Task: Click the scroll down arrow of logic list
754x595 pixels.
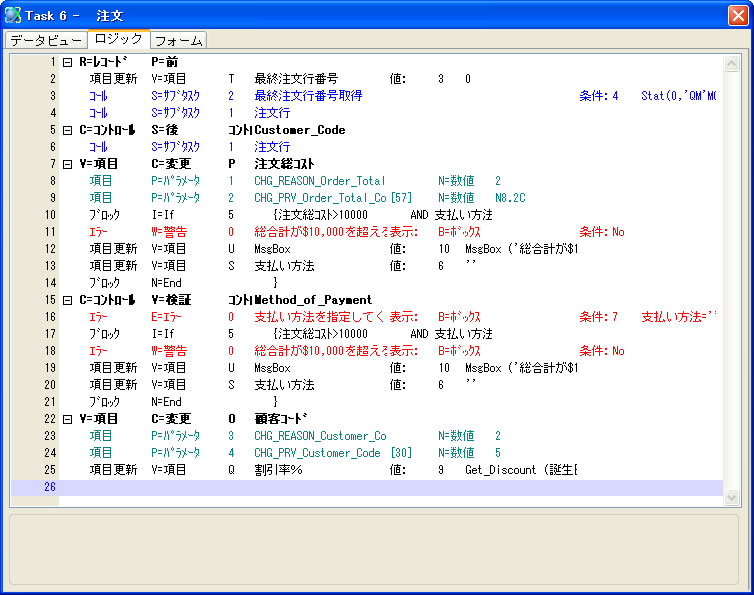Action: click(731, 497)
